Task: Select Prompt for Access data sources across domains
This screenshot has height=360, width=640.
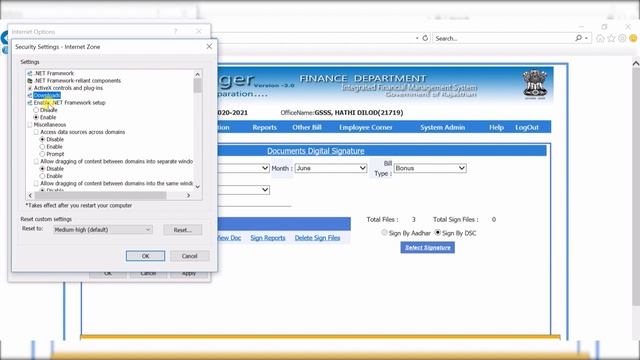Action: click(42, 154)
